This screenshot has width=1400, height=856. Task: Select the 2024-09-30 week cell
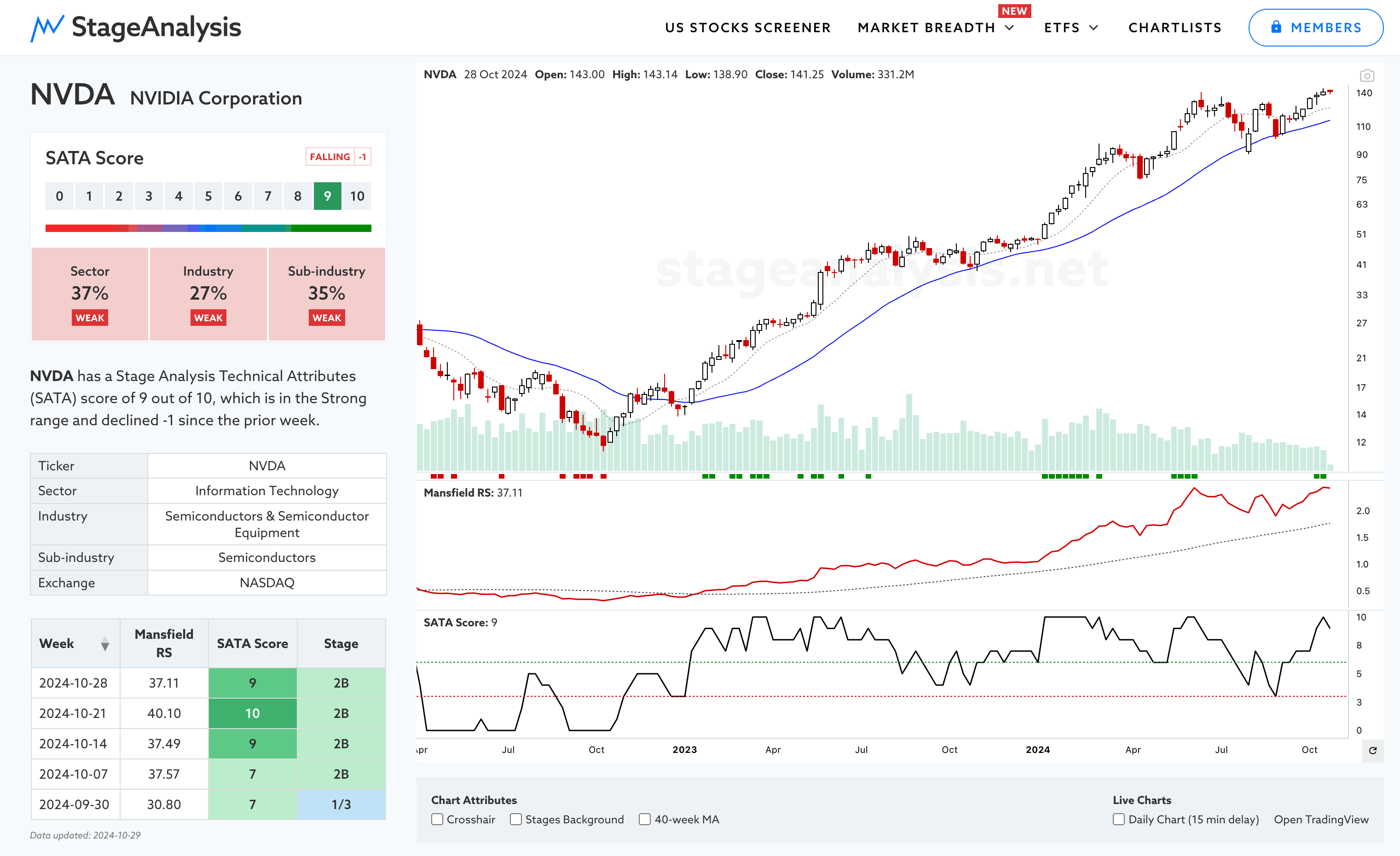[x=75, y=804]
